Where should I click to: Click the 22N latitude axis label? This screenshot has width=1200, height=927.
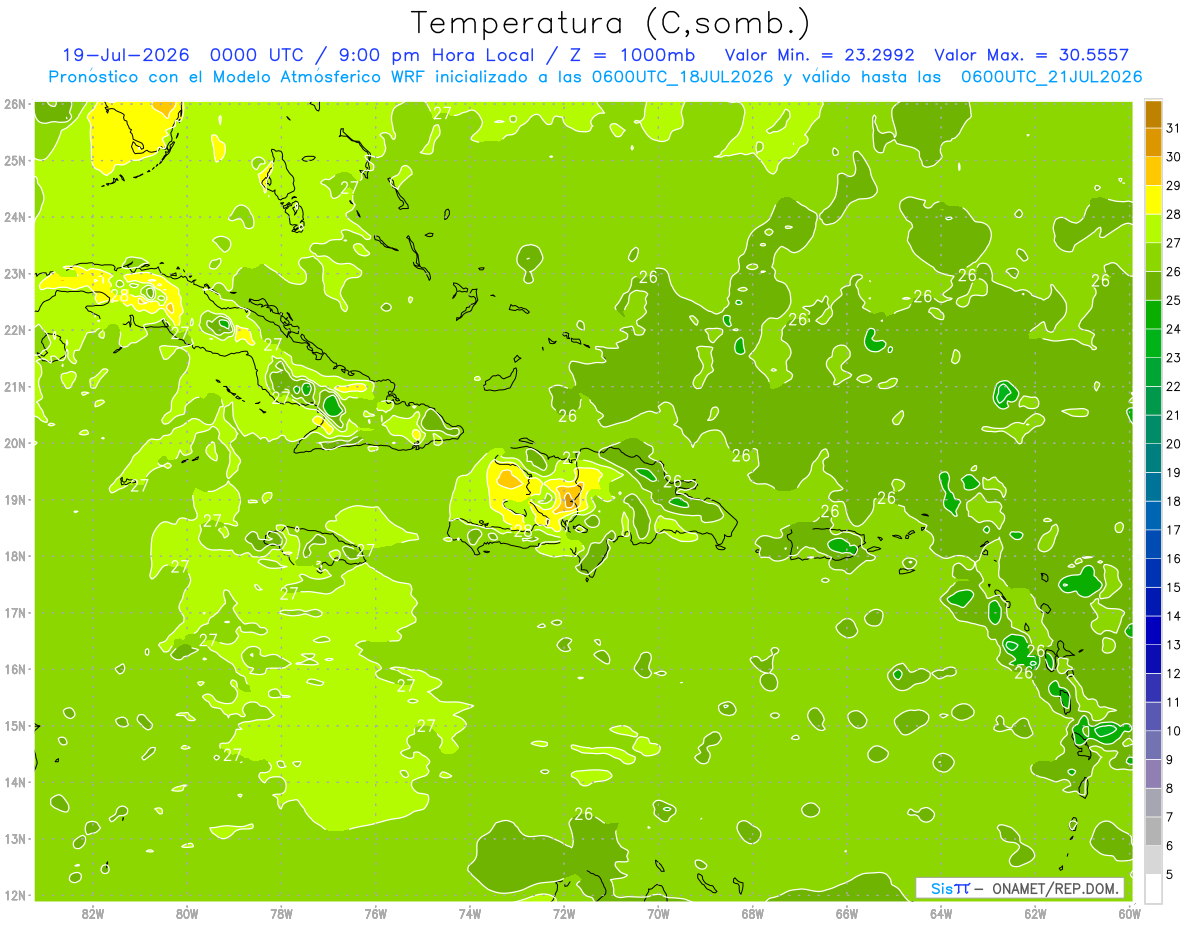click(14, 330)
